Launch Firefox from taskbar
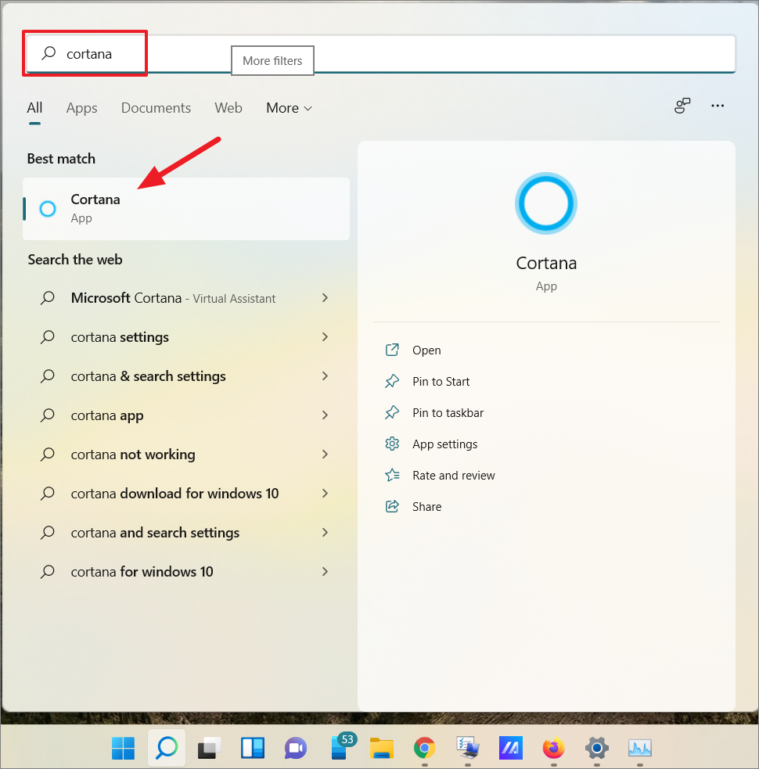The height and width of the screenshot is (769, 759). tap(554, 748)
